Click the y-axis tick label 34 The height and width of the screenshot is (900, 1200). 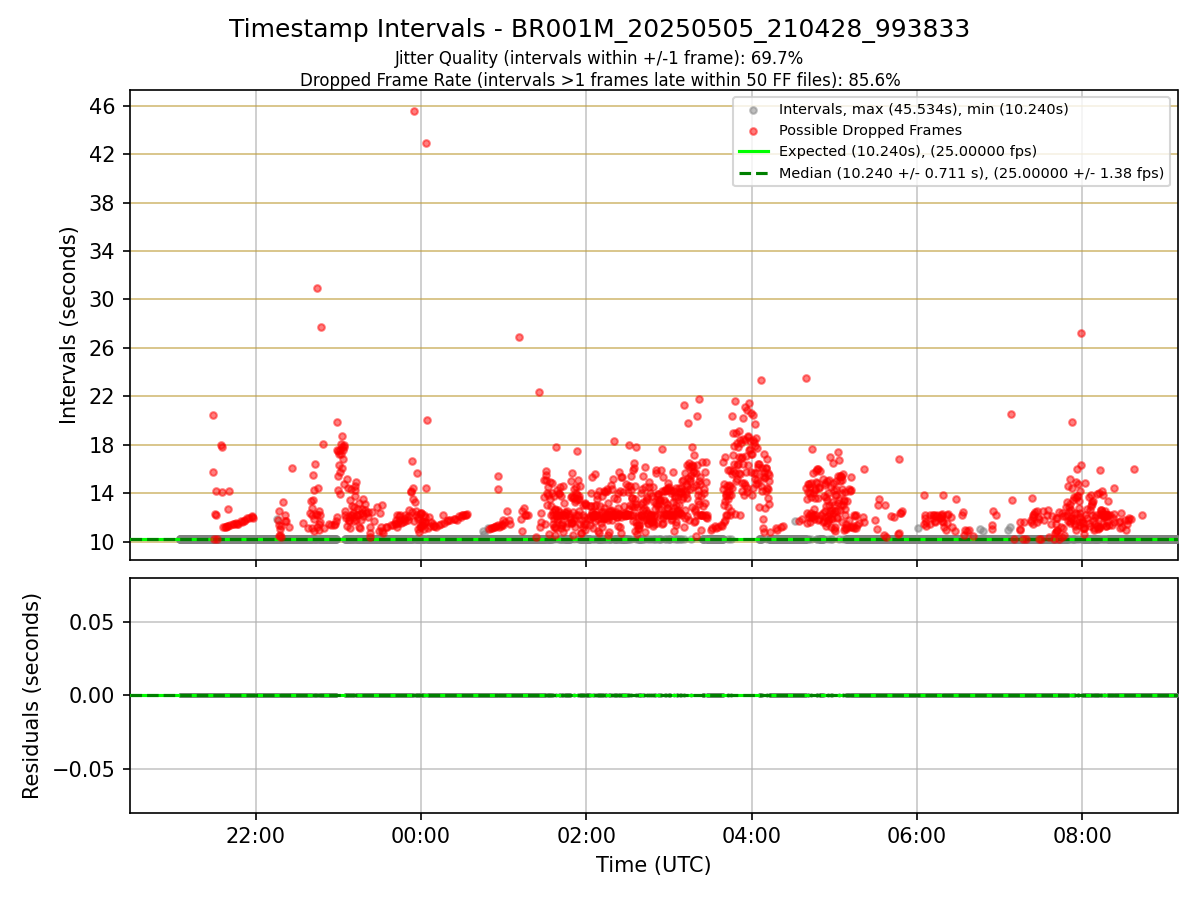103,251
